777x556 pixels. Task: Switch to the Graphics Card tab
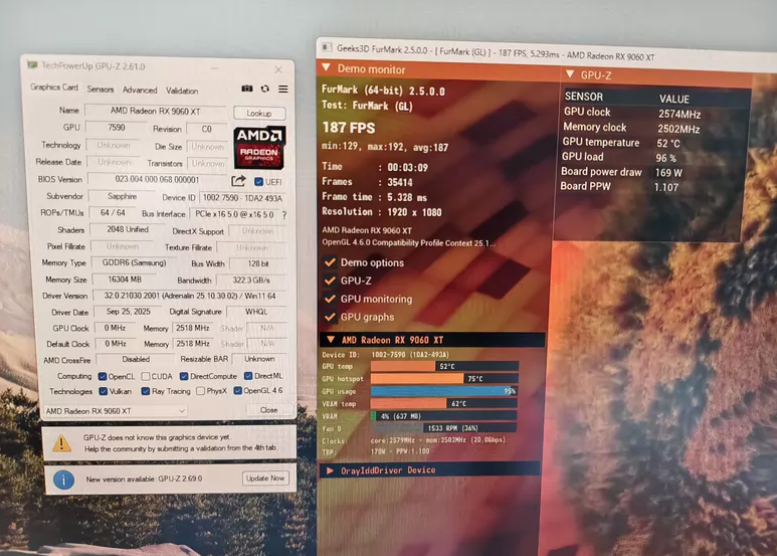coord(54,87)
